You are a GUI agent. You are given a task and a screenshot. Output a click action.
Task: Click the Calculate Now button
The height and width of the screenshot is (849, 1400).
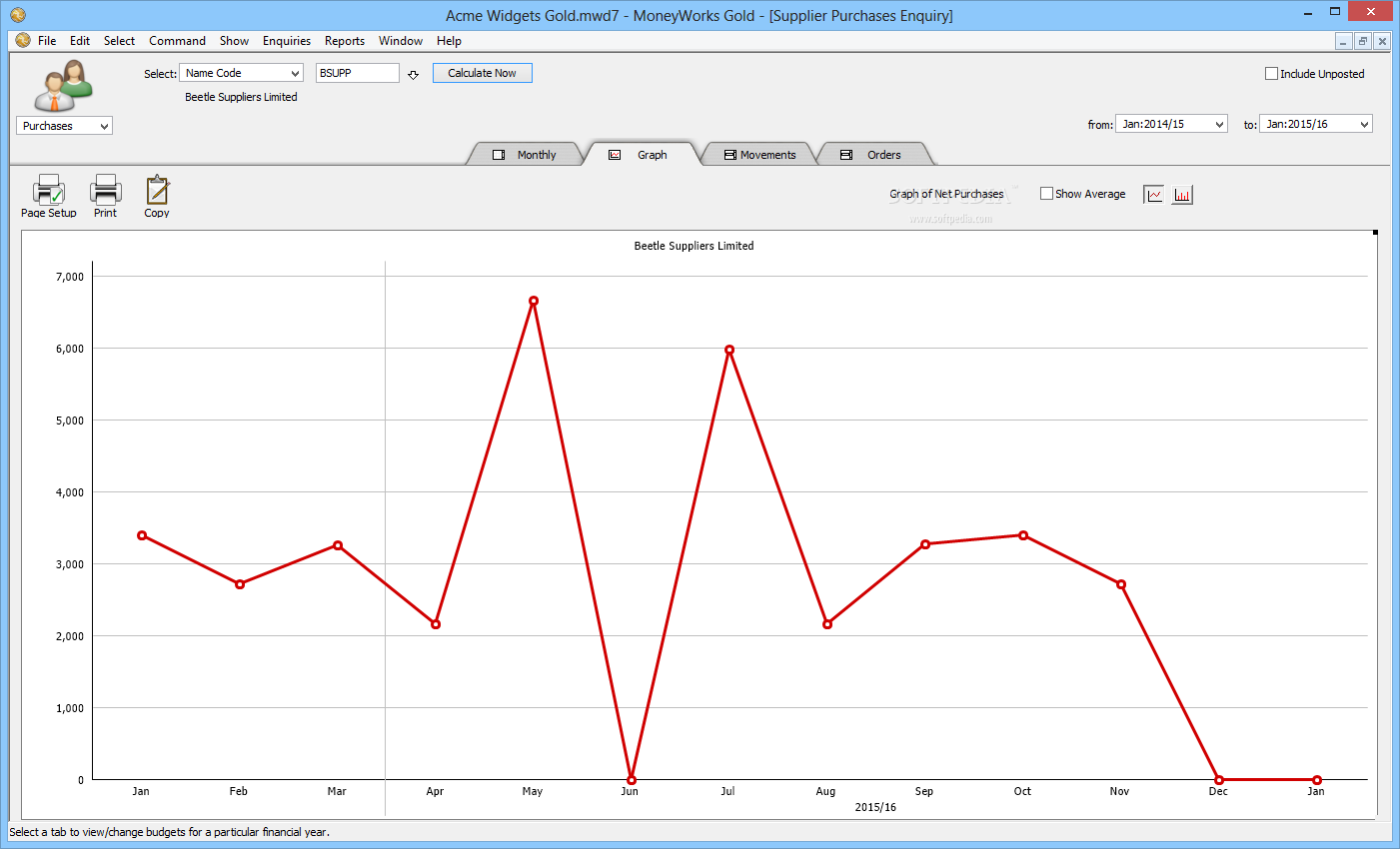483,73
